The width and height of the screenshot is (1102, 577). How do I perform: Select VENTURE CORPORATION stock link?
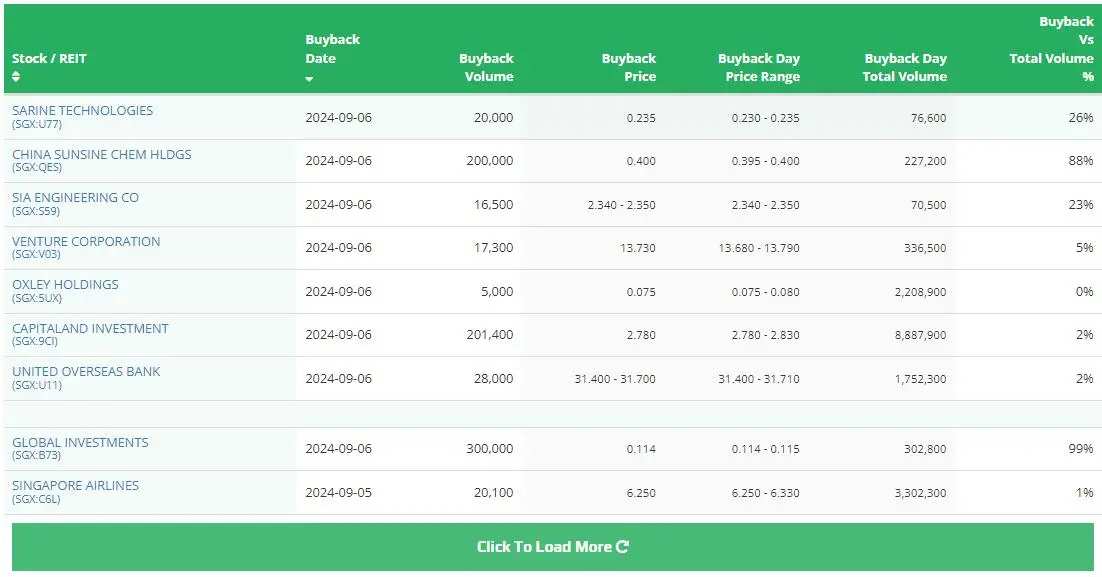(86, 241)
